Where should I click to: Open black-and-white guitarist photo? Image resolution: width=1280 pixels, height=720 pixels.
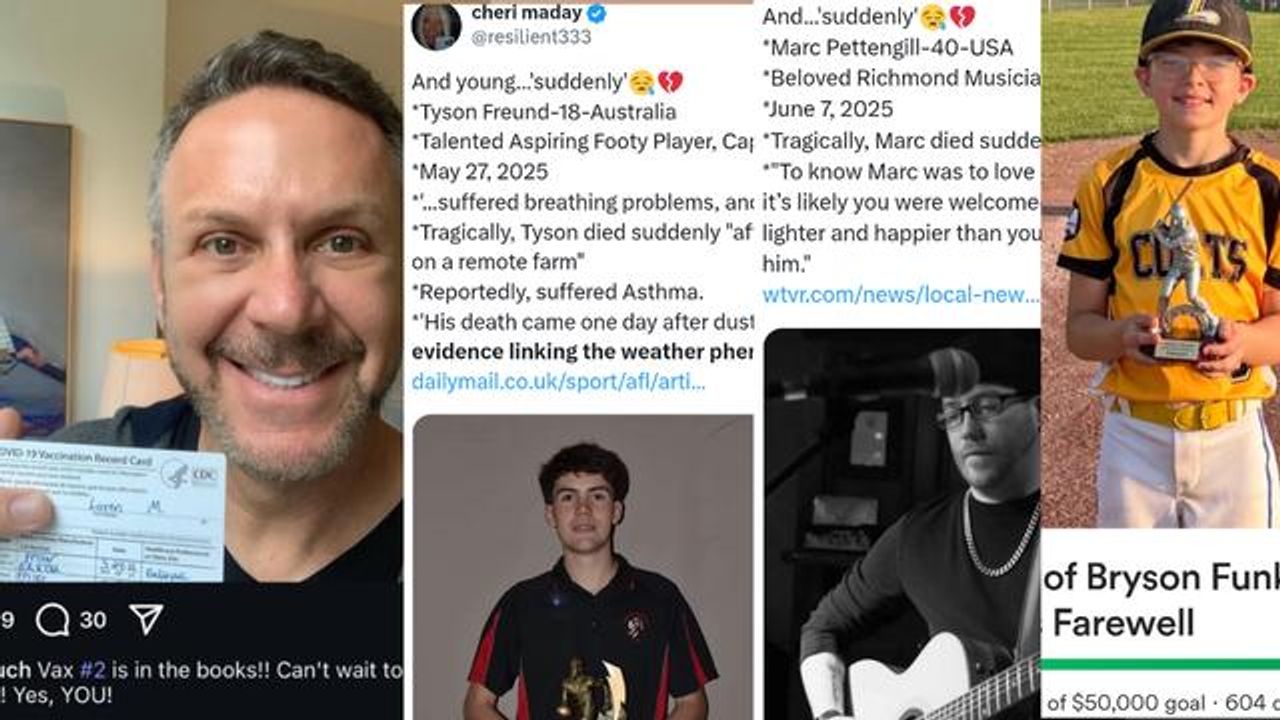coord(902,524)
